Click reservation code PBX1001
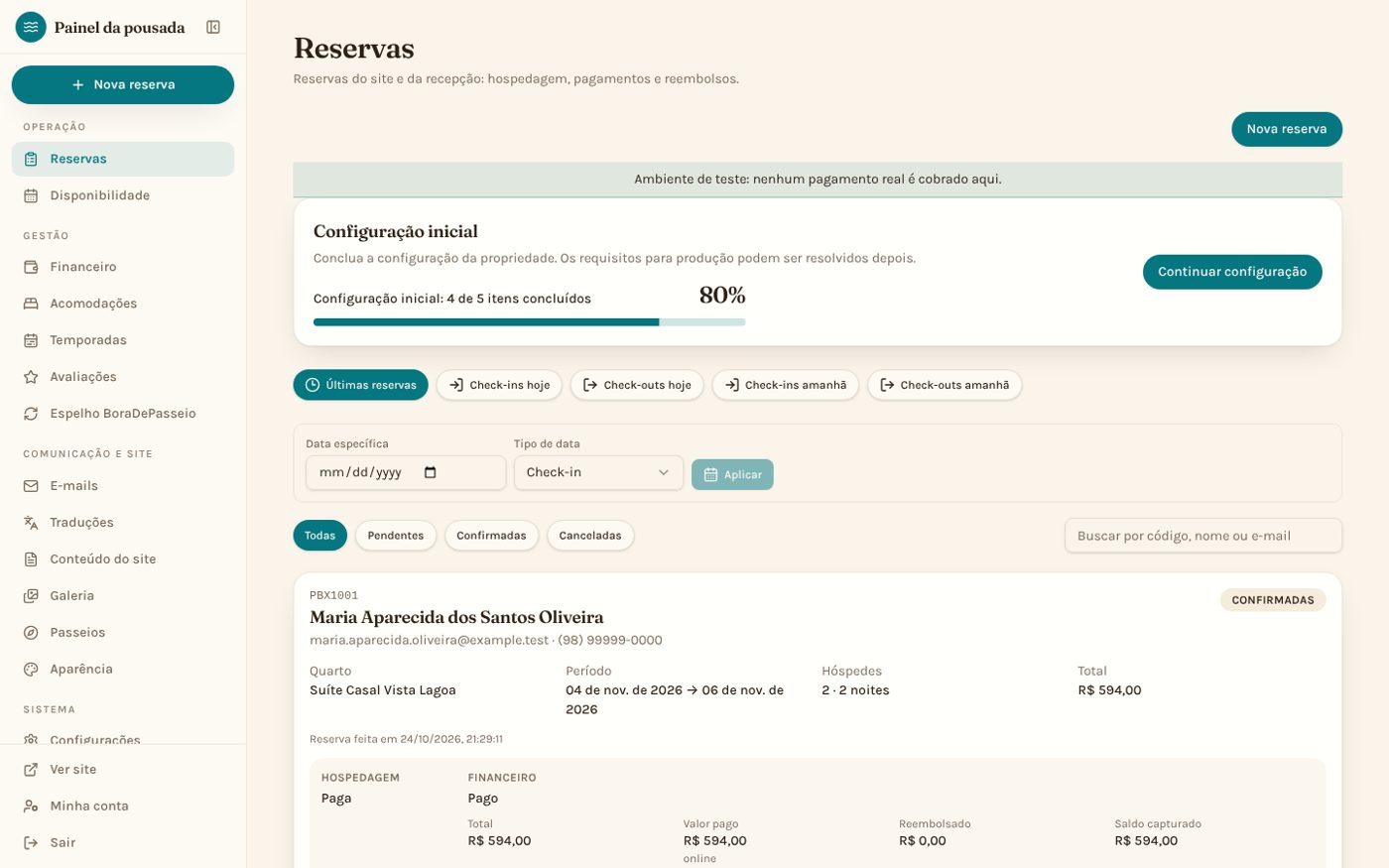Screen dimensions: 1389x868 [x=333, y=596]
